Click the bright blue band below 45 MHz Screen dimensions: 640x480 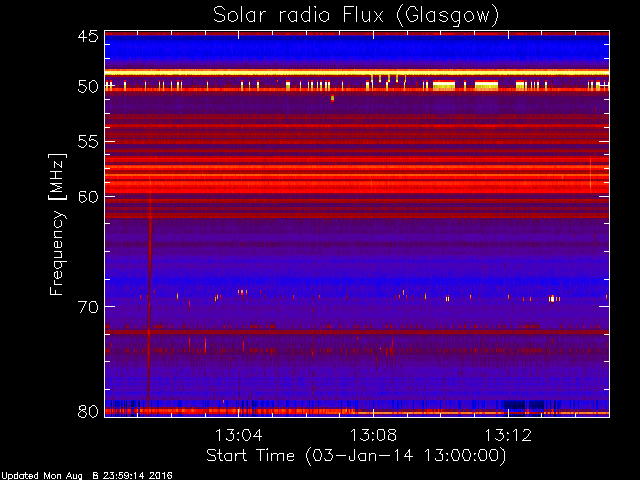click(x=355, y=50)
